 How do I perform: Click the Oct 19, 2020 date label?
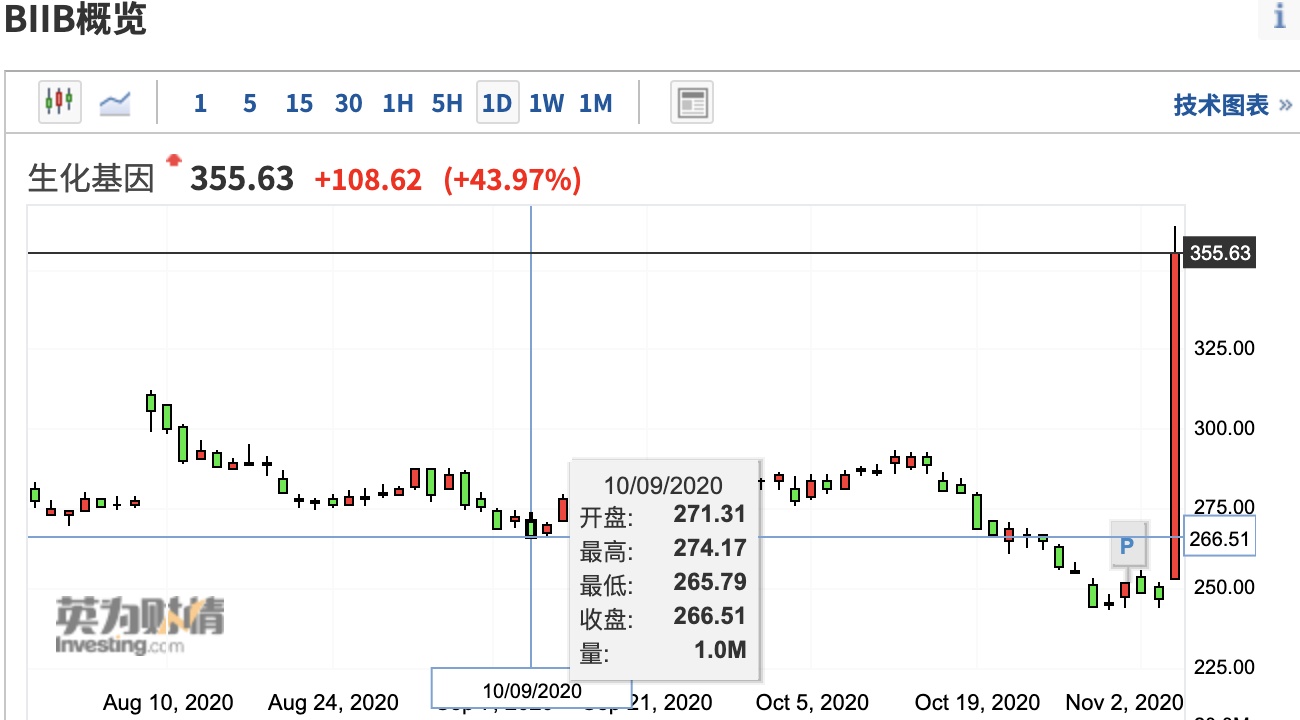point(977,702)
